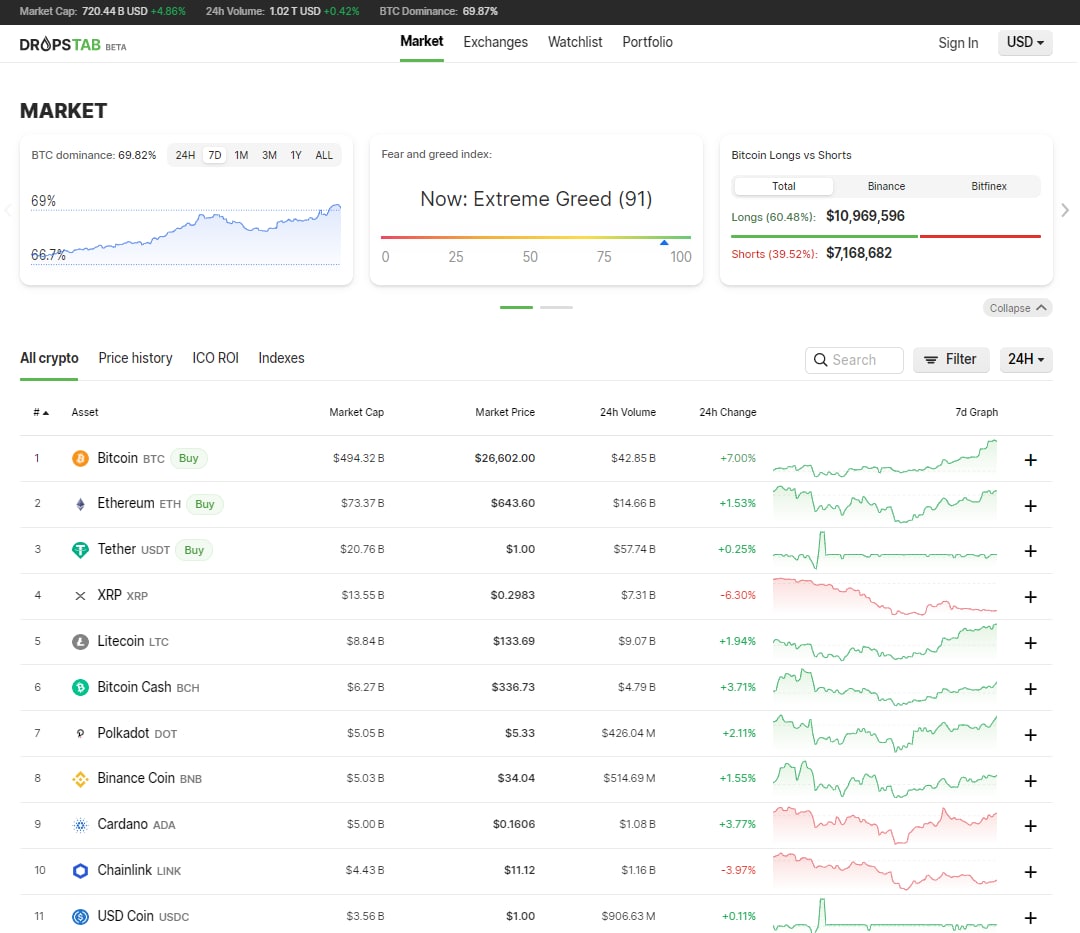Open the Market tab

click(x=422, y=42)
